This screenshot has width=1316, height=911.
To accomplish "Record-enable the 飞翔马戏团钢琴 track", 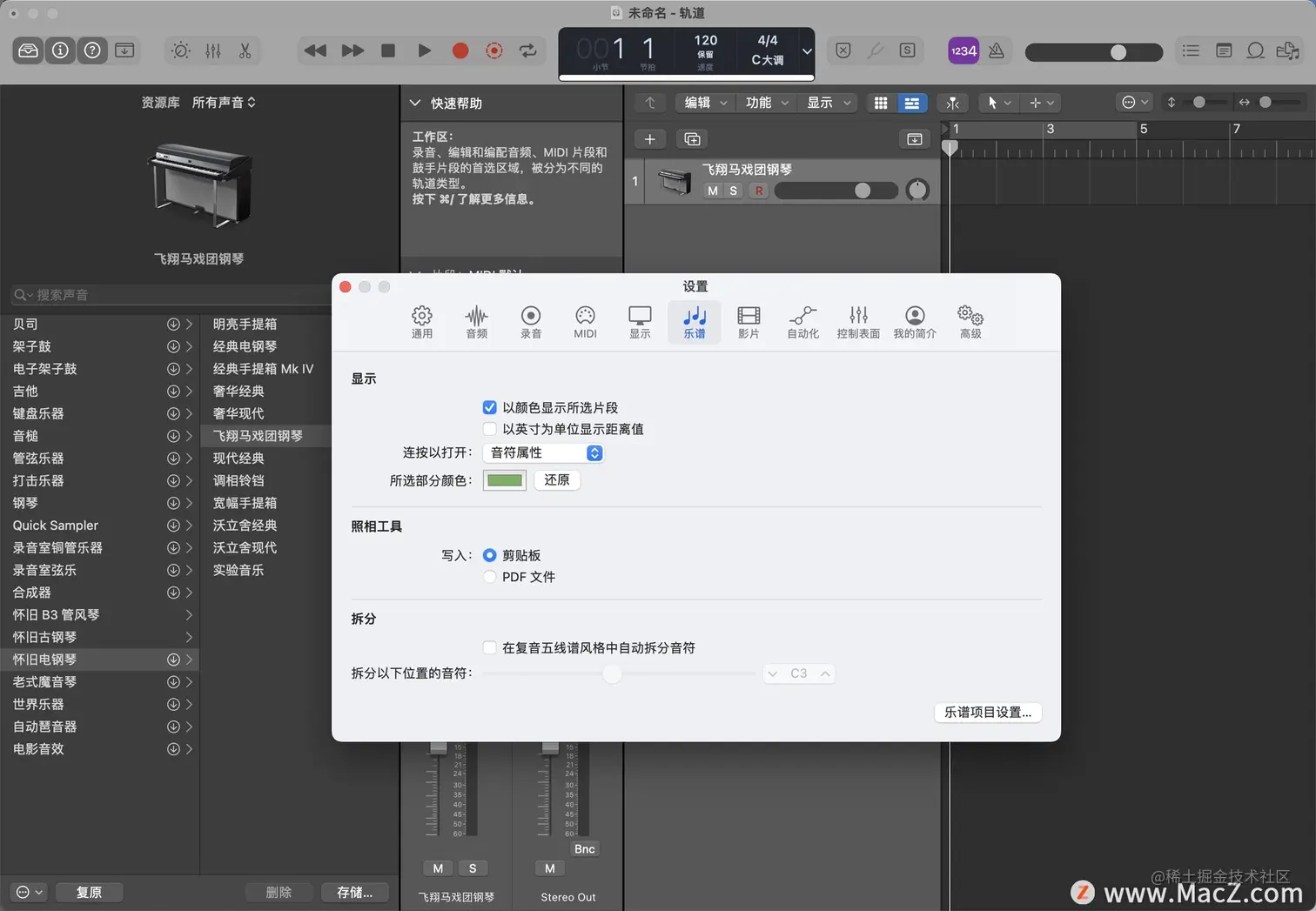I will click(759, 191).
